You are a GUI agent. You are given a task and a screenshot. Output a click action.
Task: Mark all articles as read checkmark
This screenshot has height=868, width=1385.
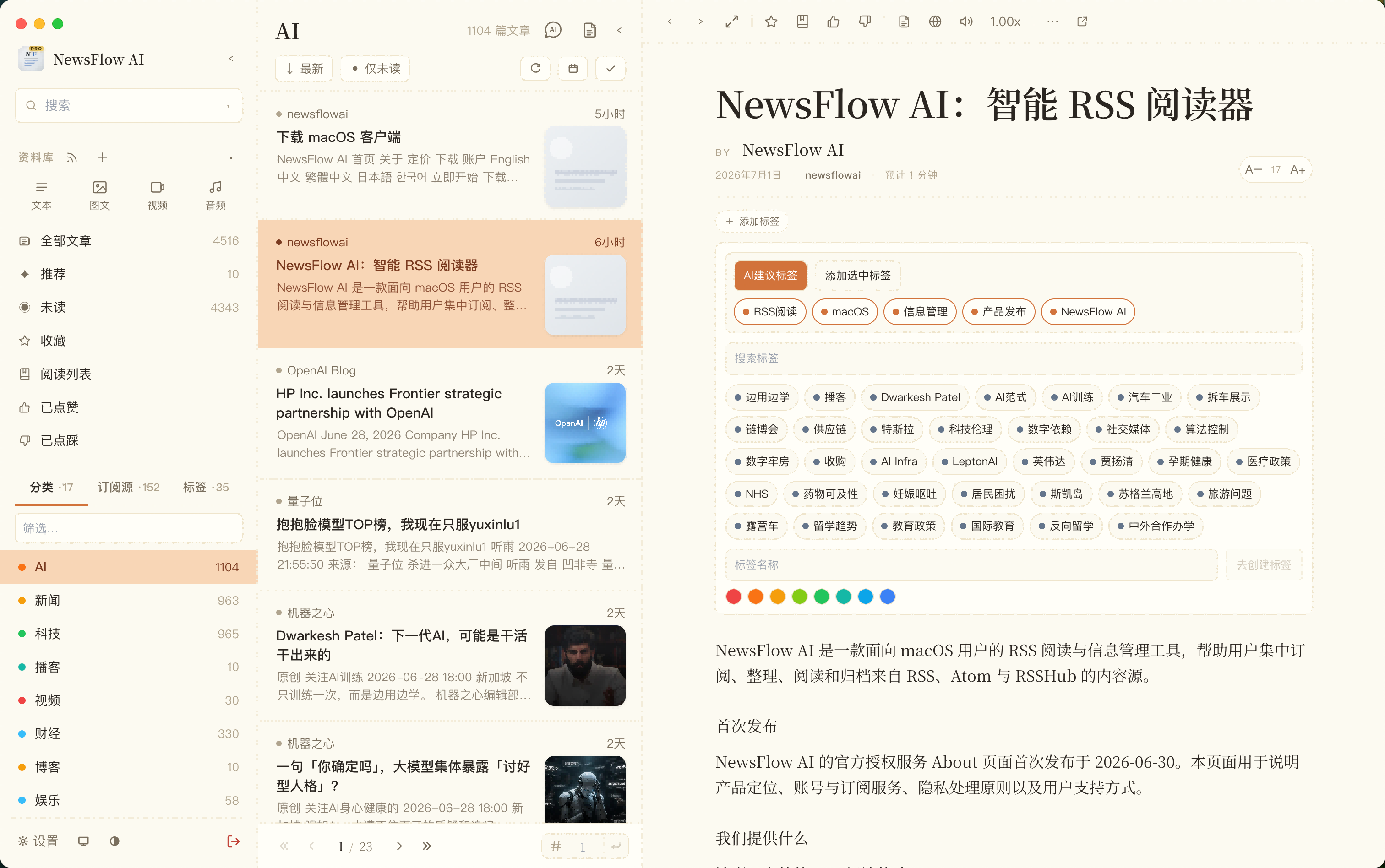(x=611, y=68)
